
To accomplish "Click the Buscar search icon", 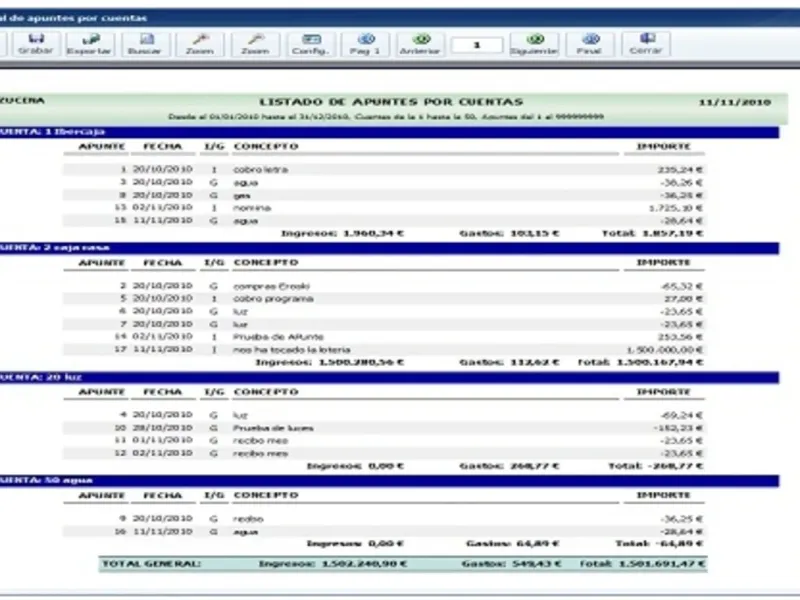I will pos(145,44).
